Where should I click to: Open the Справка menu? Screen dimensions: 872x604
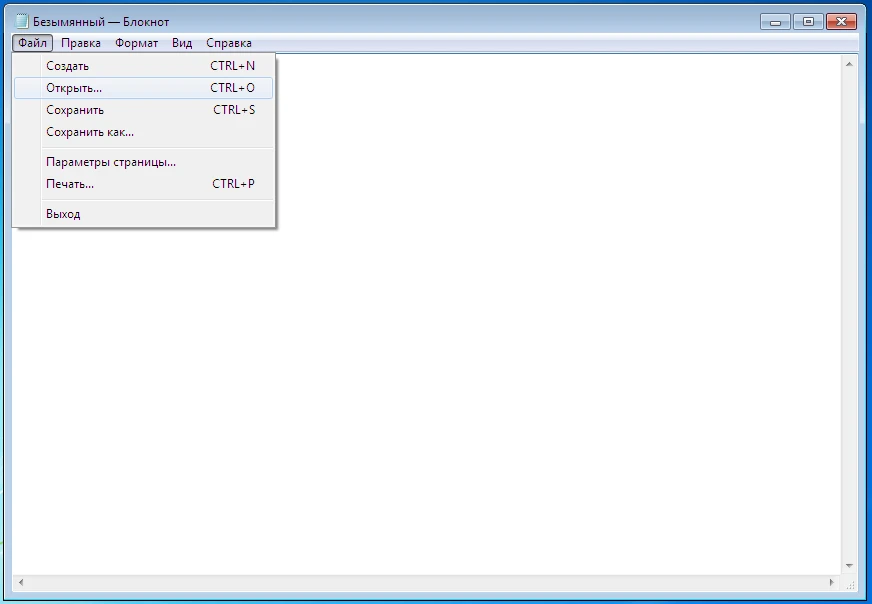[x=229, y=43]
